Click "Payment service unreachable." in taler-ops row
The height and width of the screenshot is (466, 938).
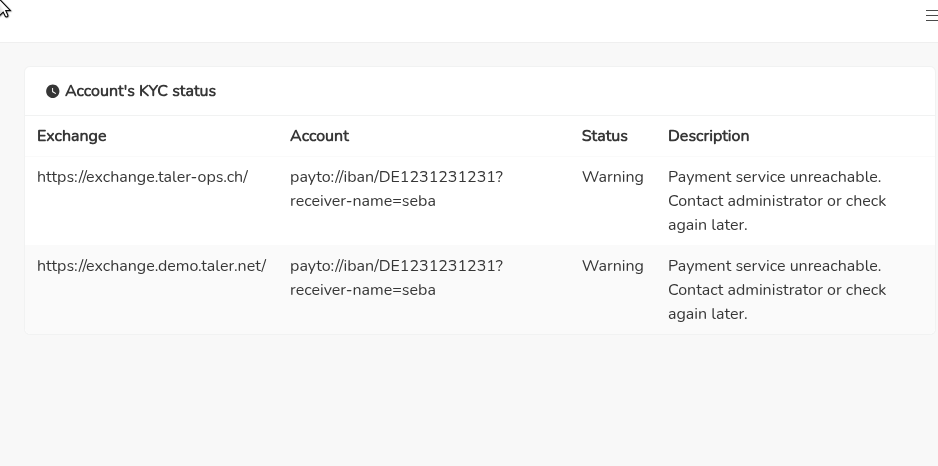click(774, 177)
